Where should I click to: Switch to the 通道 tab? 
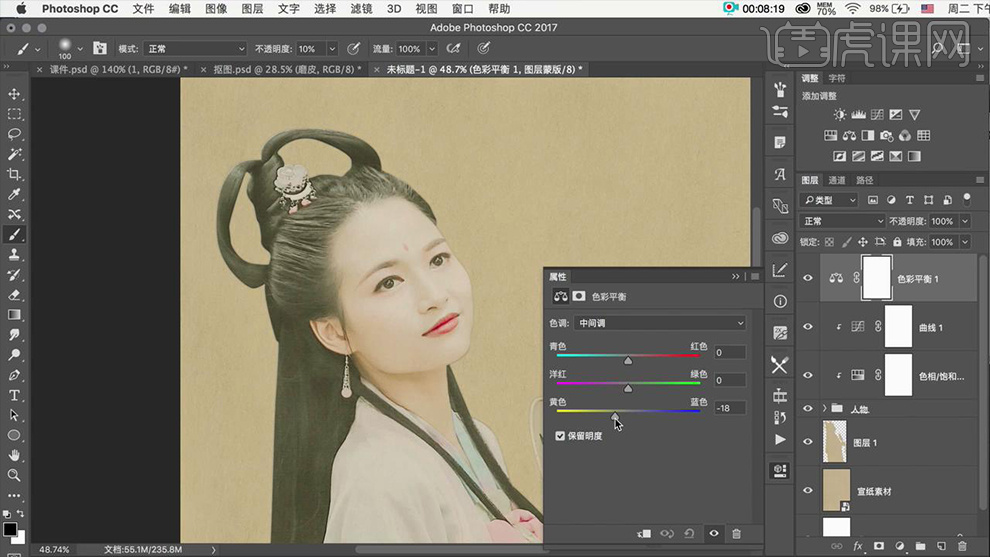837,180
